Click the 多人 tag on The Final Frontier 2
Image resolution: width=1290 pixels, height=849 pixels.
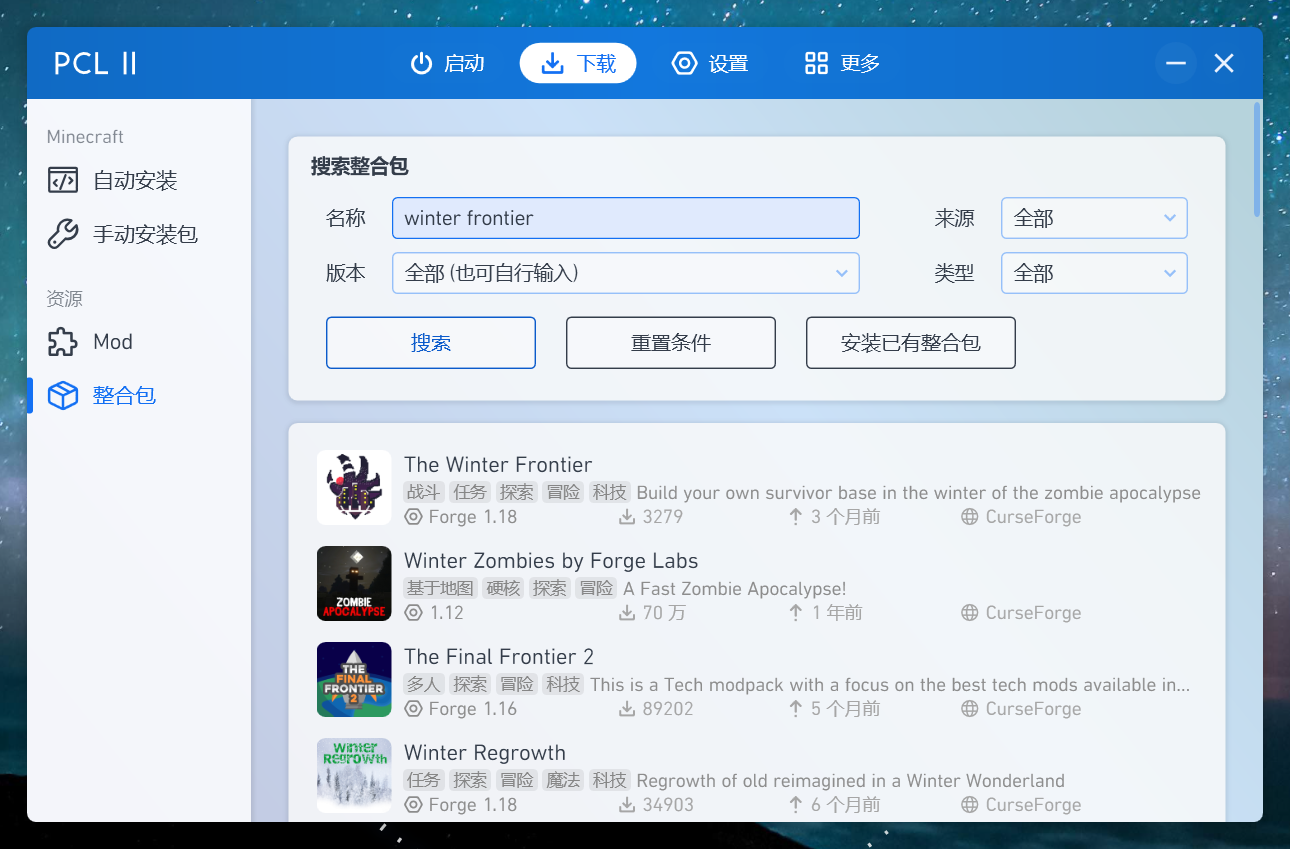tap(424, 685)
